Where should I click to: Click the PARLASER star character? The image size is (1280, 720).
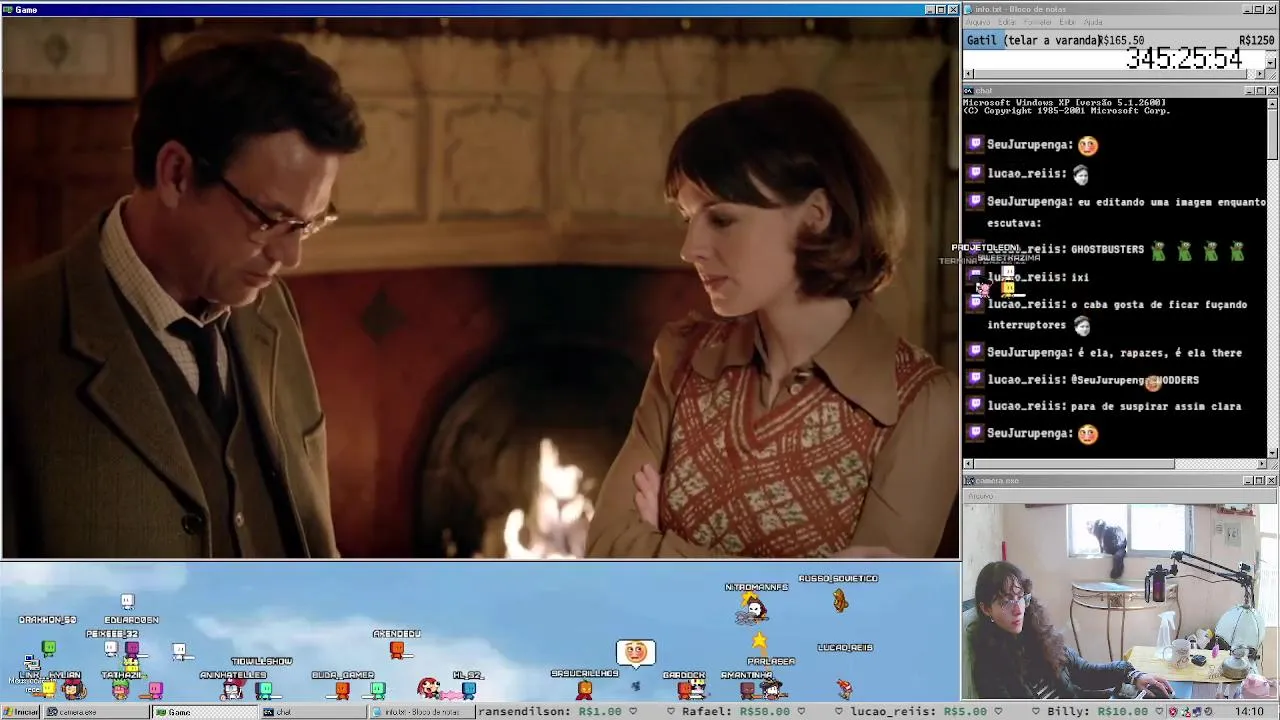point(759,640)
